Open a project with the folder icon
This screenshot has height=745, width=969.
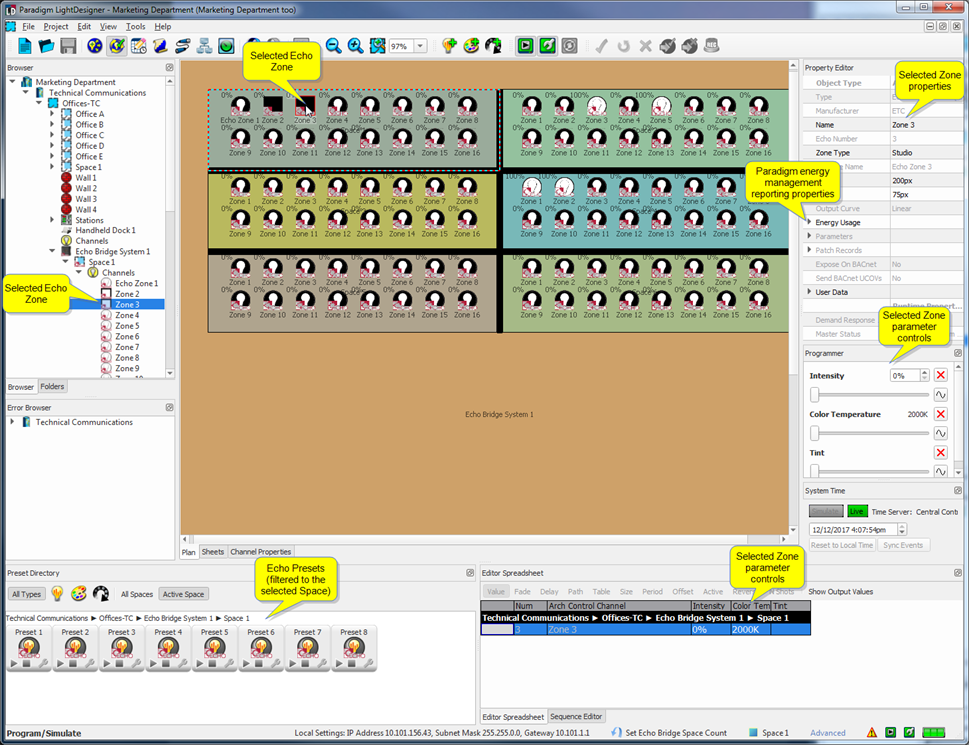coord(46,46)
